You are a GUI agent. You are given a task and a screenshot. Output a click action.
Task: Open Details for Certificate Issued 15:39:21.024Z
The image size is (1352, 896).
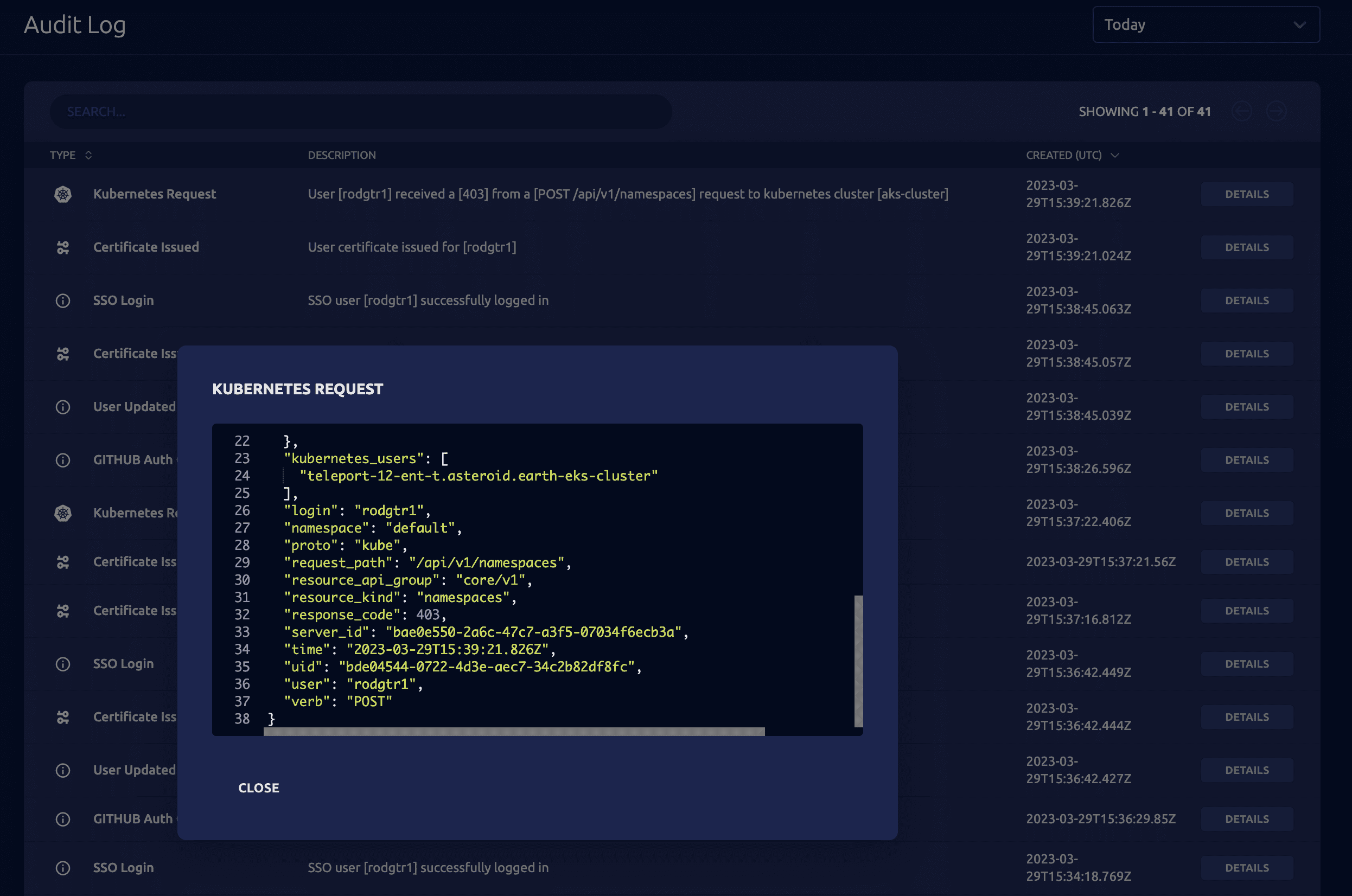point(1246,247)
